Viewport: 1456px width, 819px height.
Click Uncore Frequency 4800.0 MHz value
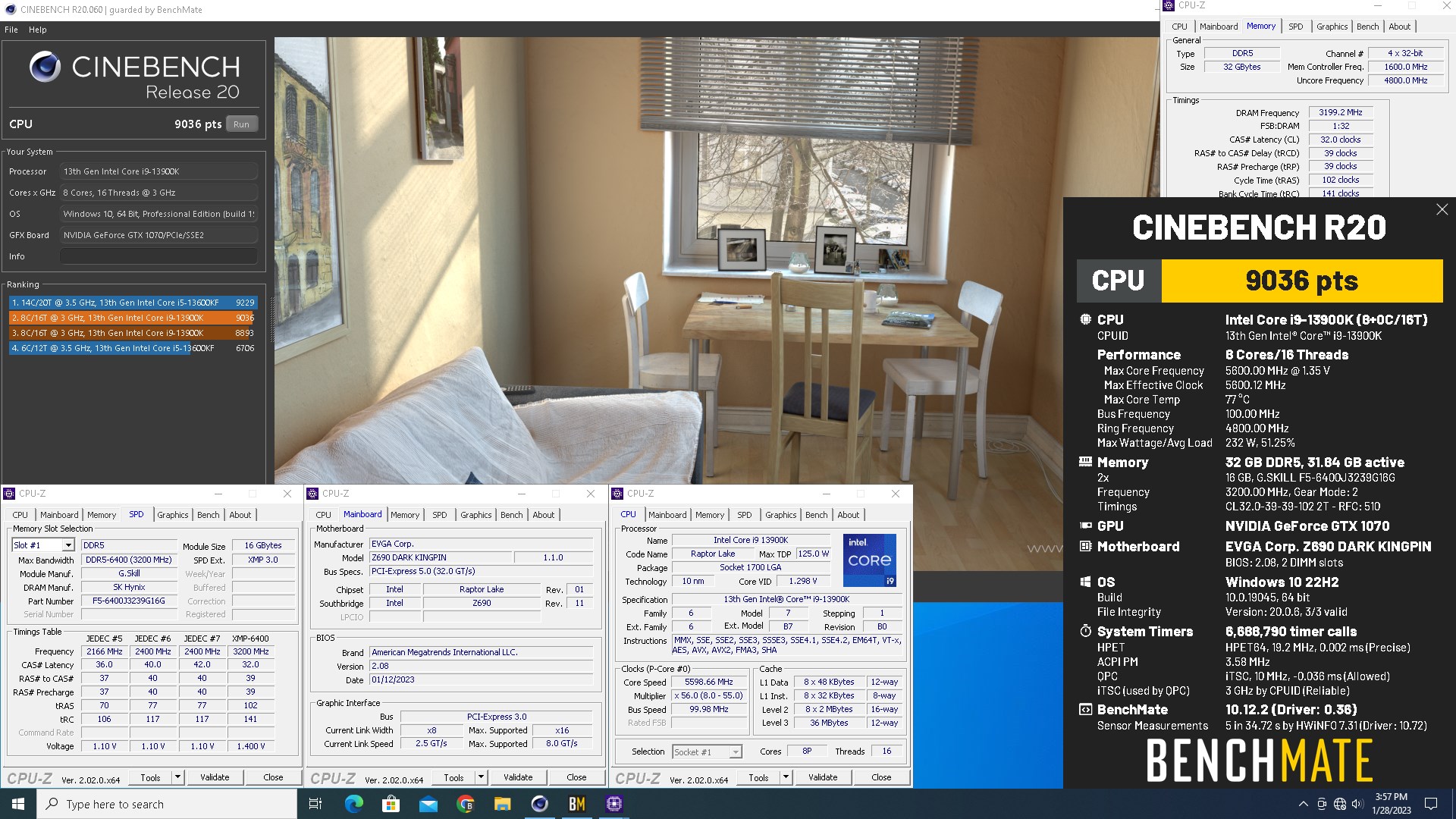pyautogui.click(x=1405, y=80)
